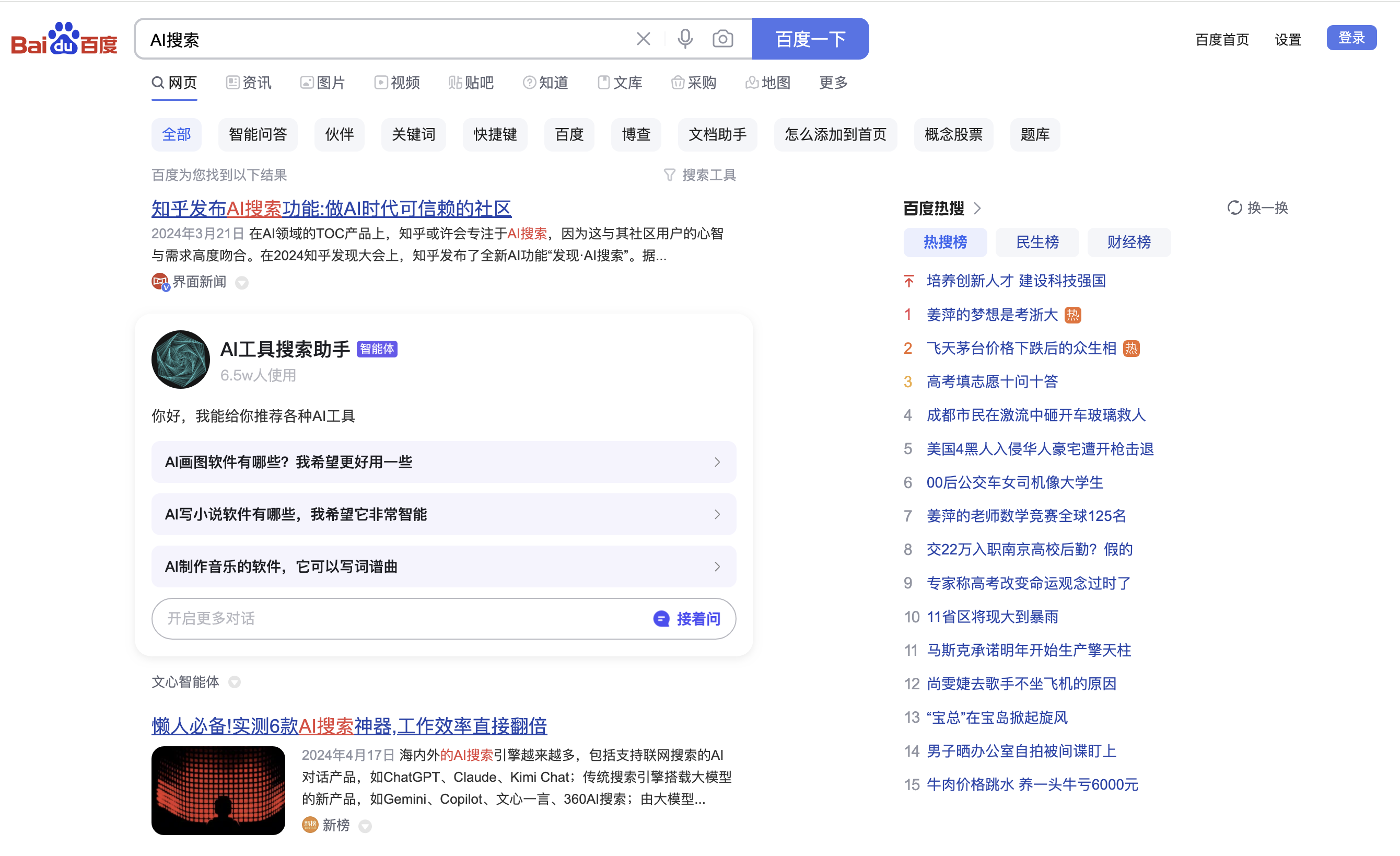This screenshot has width=1400, height=856.
Task: Open the 百度首页 link
Action: coord(1222,39)
